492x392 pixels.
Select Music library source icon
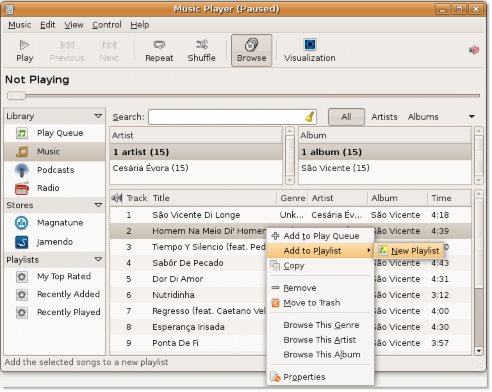click(22, 152)
